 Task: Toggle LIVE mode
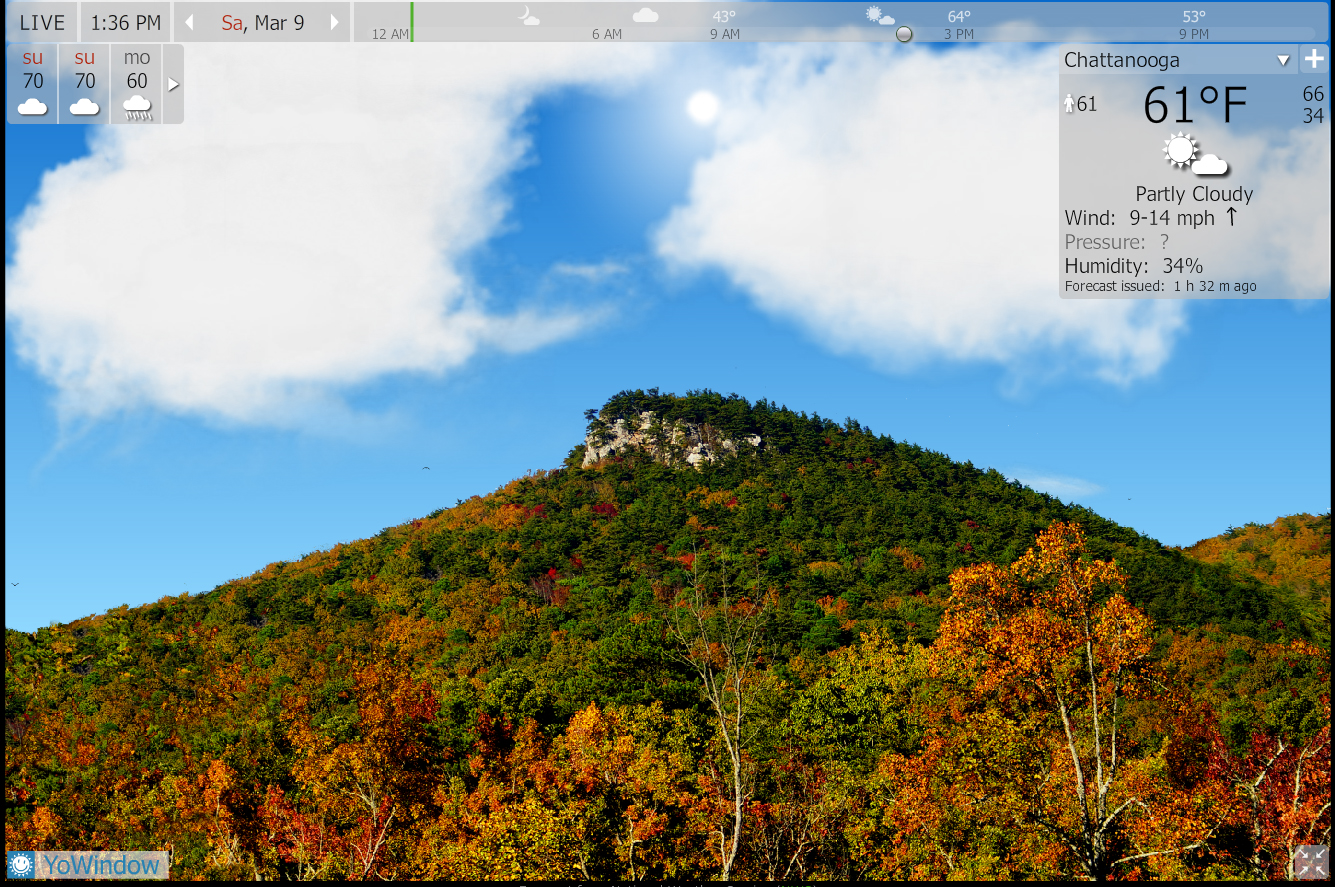click(42, 22)
